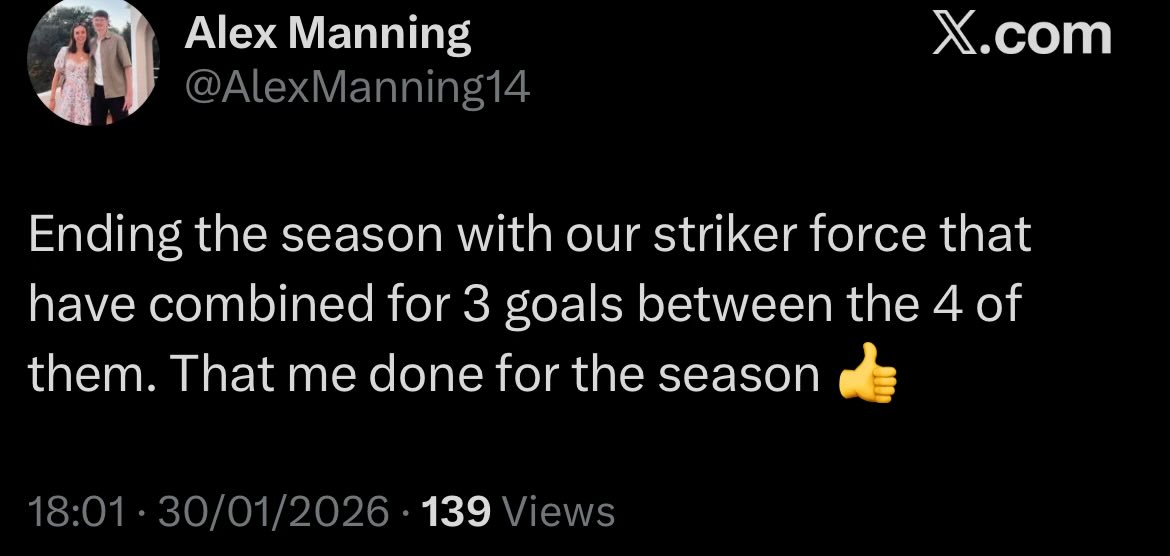Click the 30/01/2026 date
Image resolution: width=1170 pixels, height=556 pixels.
272,512
